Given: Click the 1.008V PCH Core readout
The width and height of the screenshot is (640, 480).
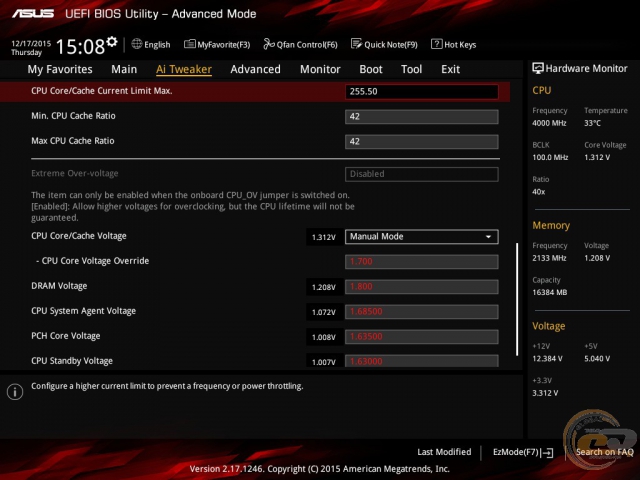Looking at the screenshot, I should [324, 337].
